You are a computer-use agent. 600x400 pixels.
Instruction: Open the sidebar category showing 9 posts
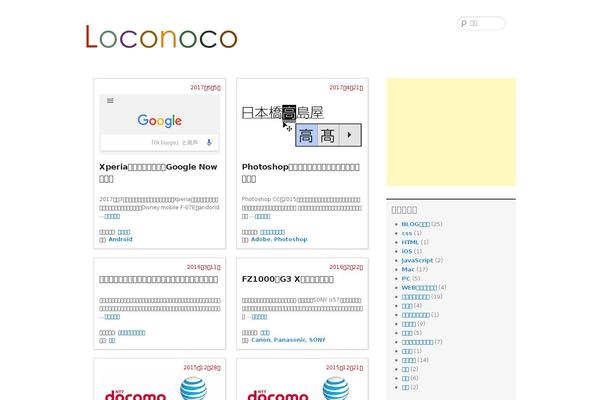[409, 324]
